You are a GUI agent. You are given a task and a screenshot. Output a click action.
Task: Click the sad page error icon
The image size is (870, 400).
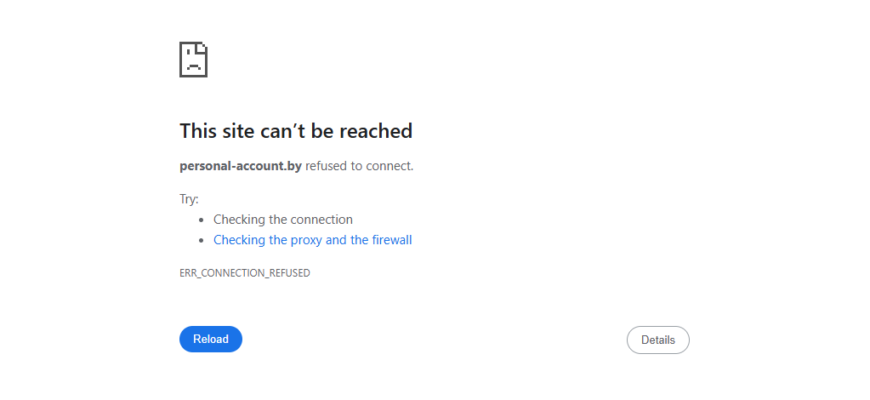[x=193, y=59]
